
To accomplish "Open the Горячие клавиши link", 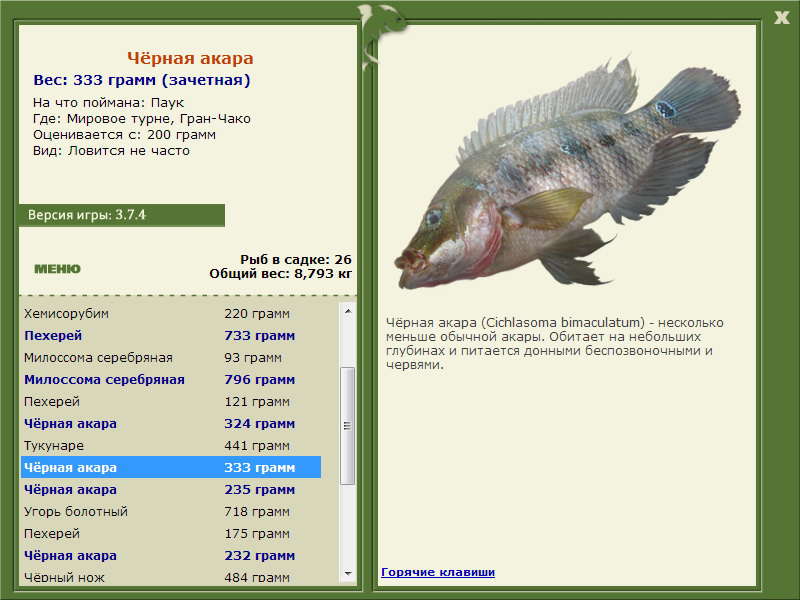I will pos(438,572).
